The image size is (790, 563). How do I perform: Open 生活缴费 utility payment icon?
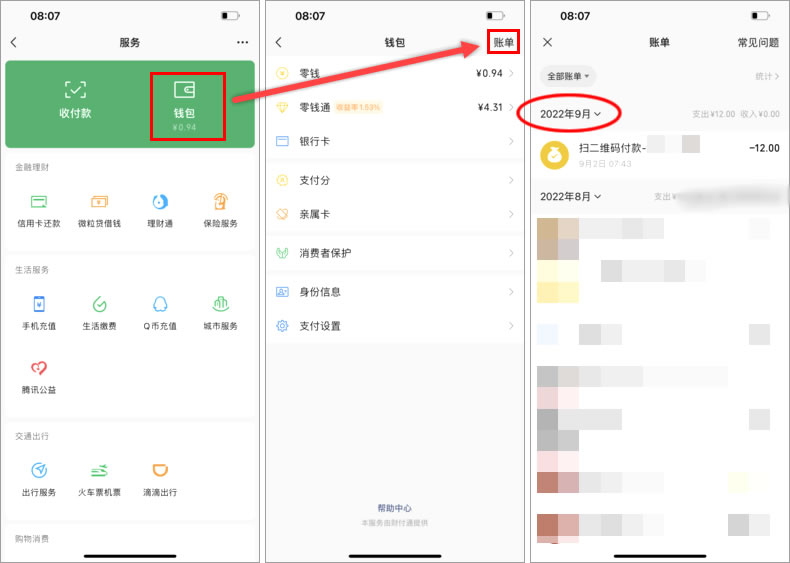click(x=99, y=304)
